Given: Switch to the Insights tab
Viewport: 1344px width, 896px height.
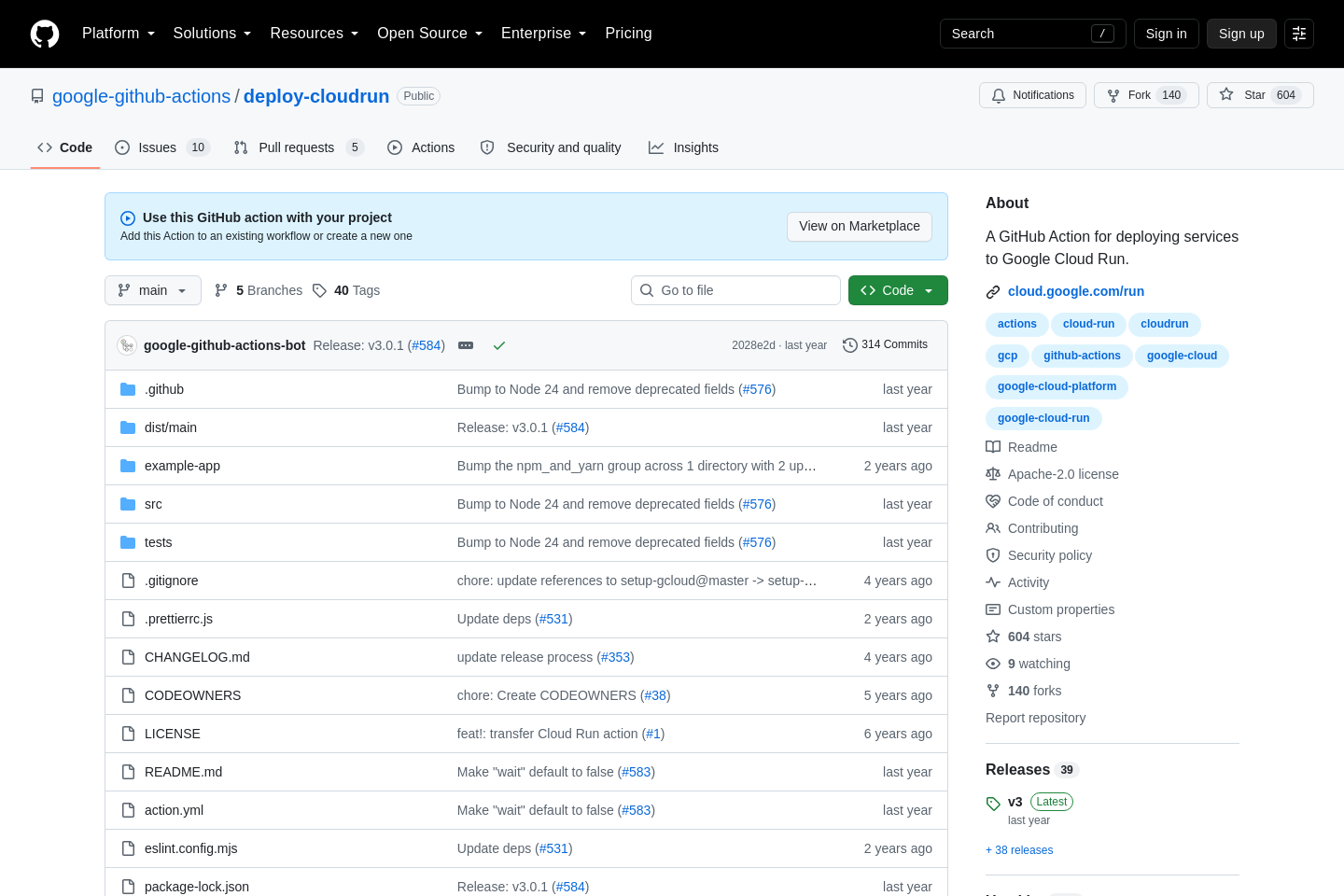Looking at the screenshot, I should pos(683,147).
